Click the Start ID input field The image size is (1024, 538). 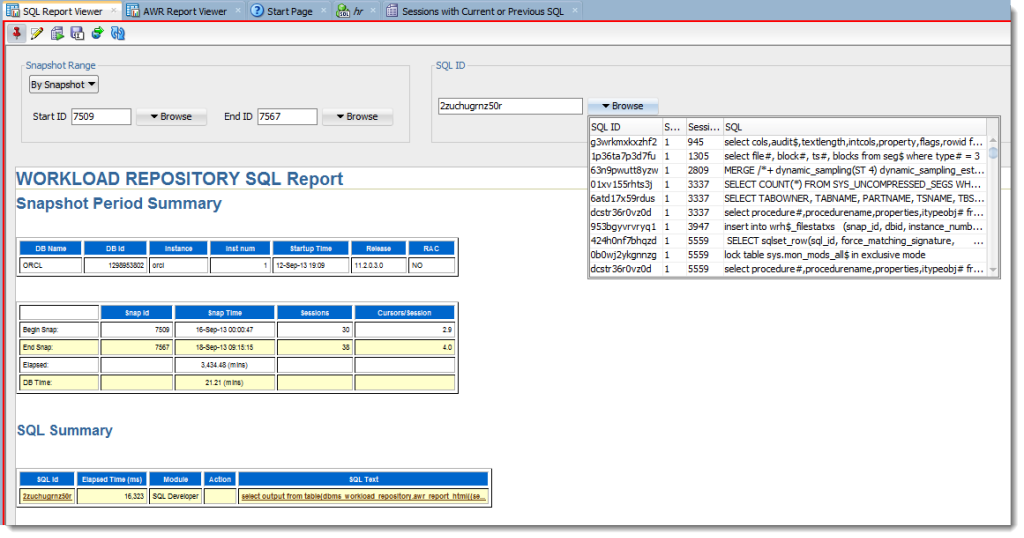point(101,116)
